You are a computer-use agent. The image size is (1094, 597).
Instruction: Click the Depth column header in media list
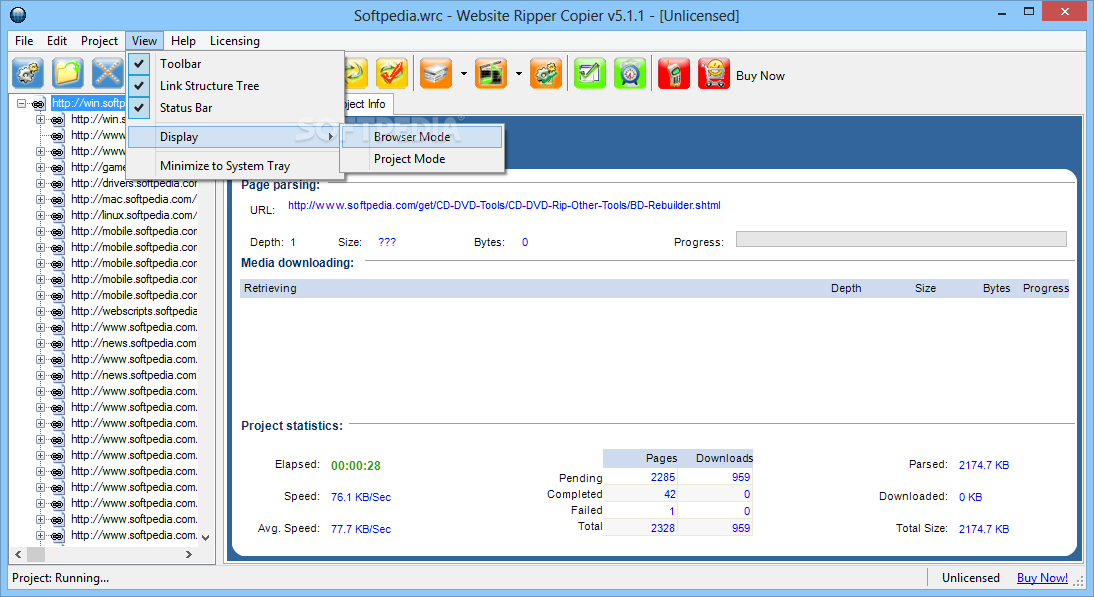[x=846, y=288]
